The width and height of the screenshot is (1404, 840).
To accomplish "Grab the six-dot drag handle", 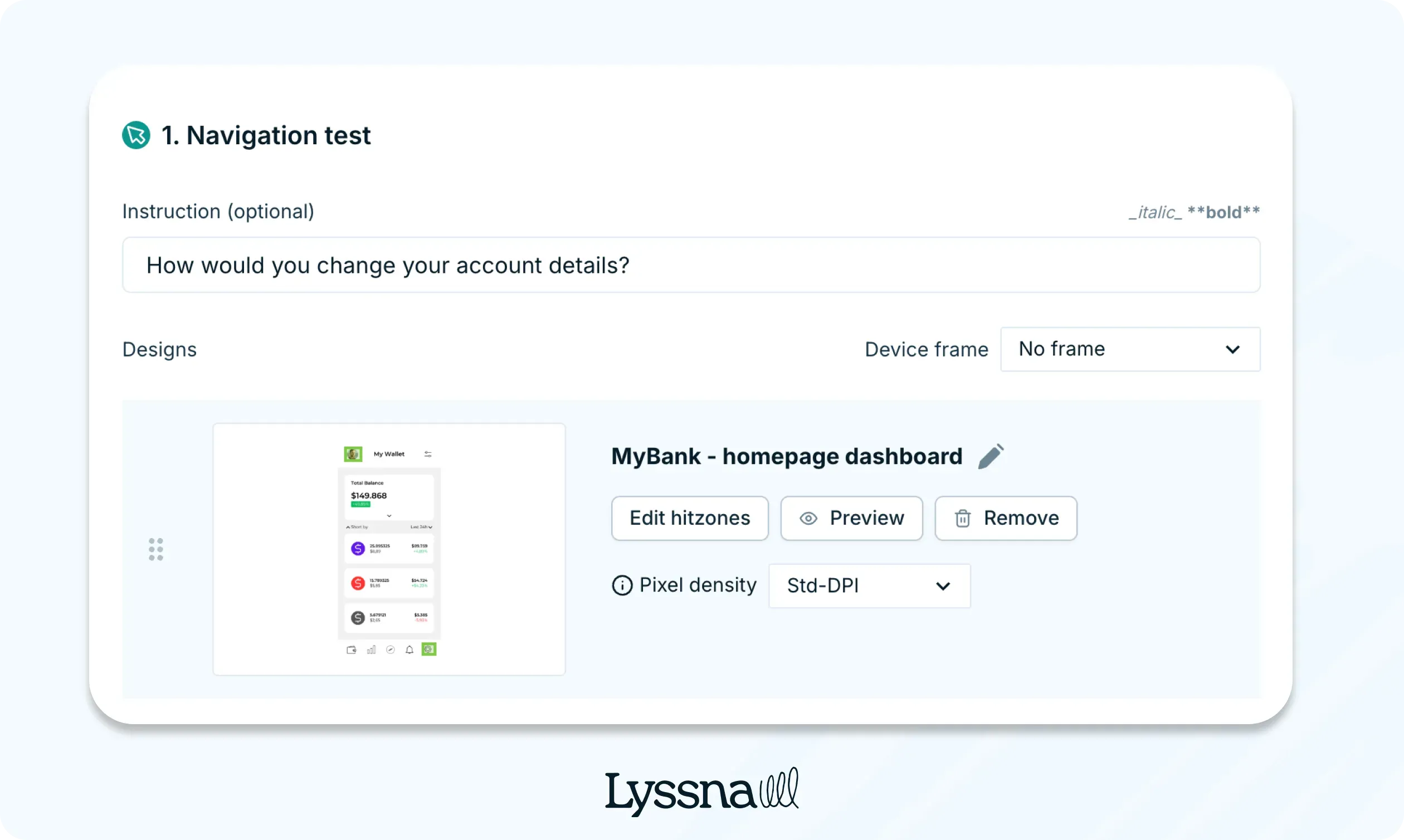I will click(x=155, y=550).
